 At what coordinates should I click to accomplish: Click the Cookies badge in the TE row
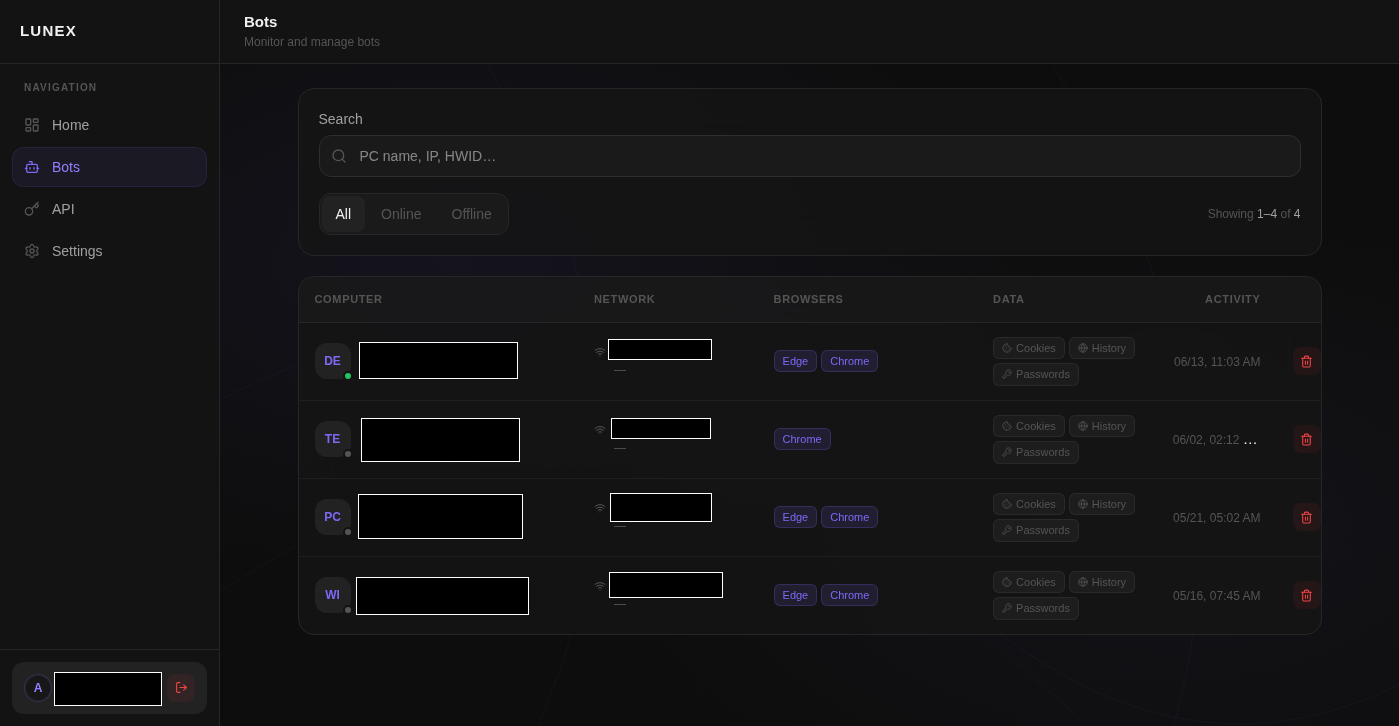[1029, 426]
